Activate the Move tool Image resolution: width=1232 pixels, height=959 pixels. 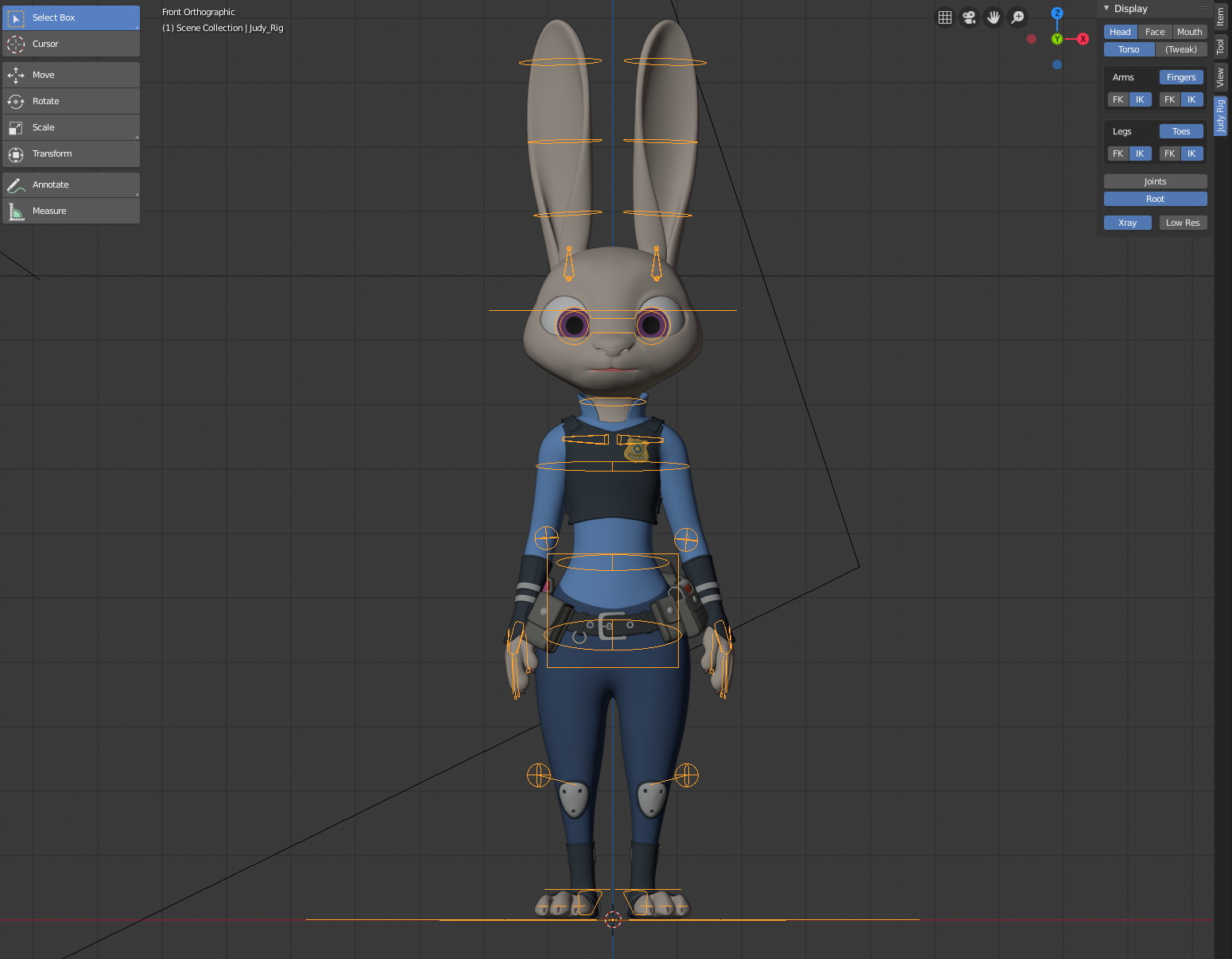point(71,75)
